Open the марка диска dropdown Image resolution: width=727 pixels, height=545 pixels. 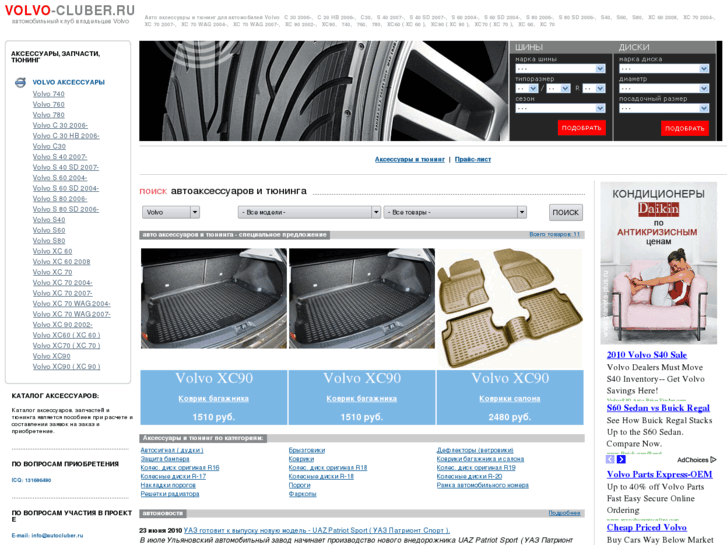(664, 69)
